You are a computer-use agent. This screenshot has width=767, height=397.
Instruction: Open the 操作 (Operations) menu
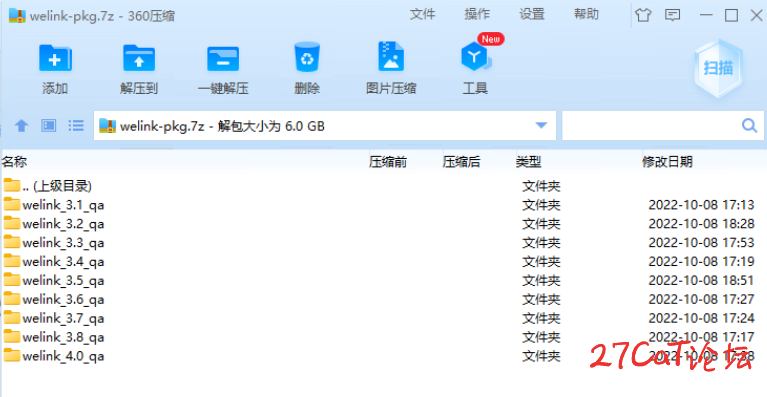(477, 15)
